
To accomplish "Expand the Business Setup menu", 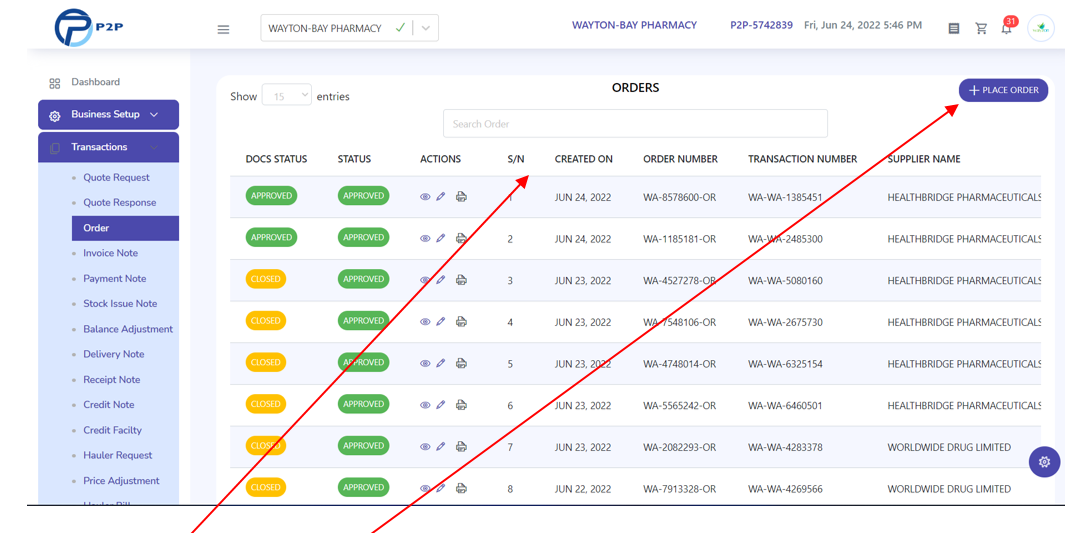I will coord(109,115).
